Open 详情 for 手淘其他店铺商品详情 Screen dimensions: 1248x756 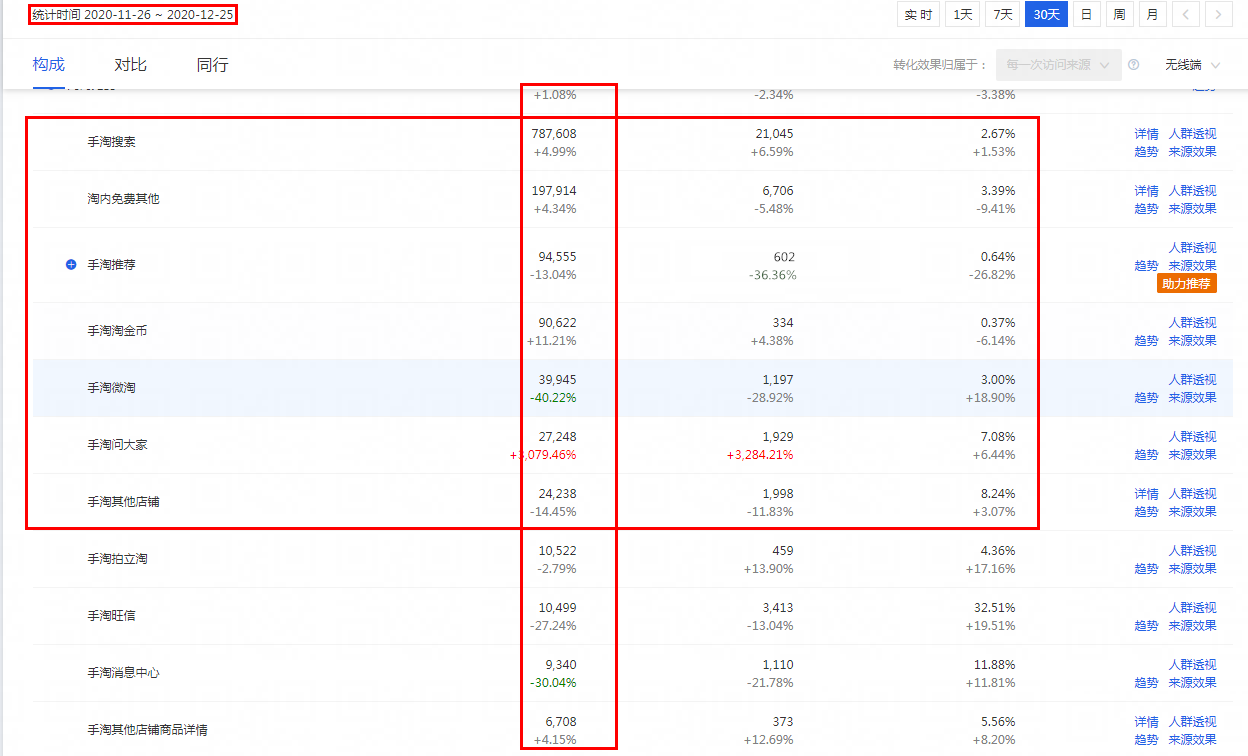coord(1146,722)
